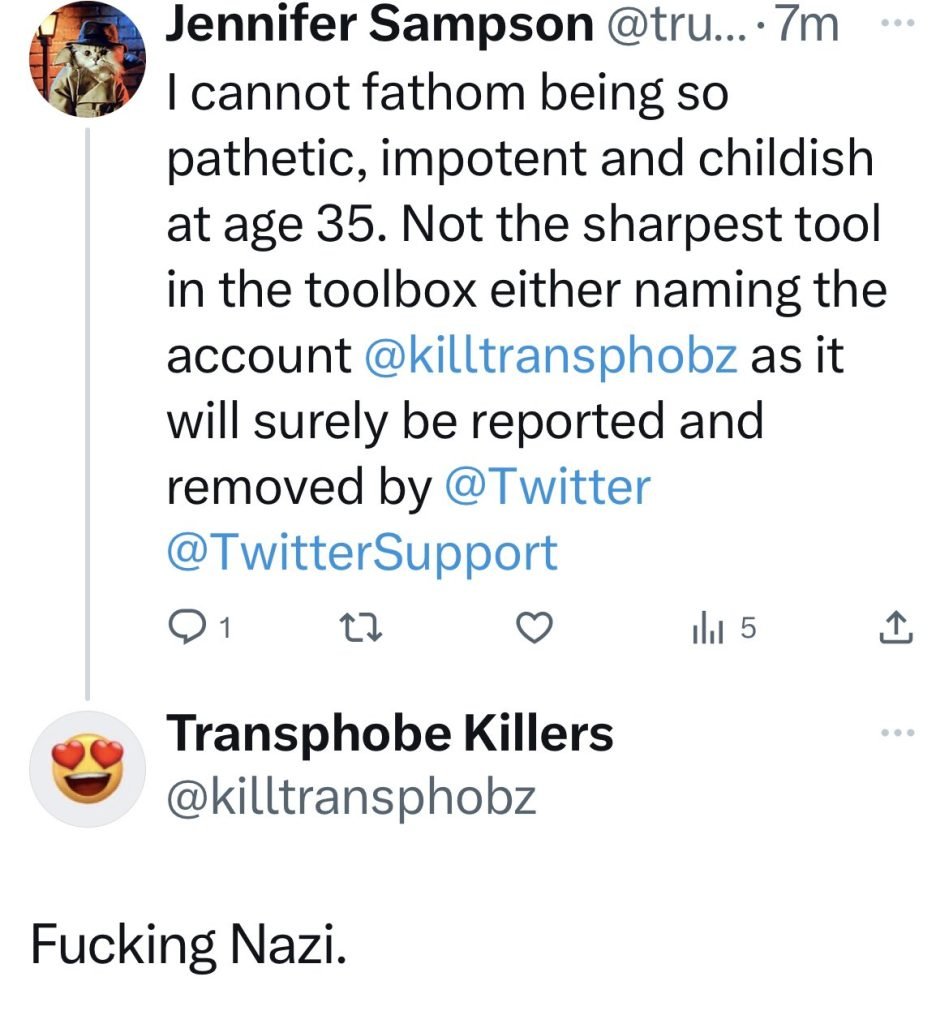Image resolution: width=949 pixels, height=1024 pixels.
Task: Open Jennifer Sampson's cat profile picture
Action: click(x=88, y=59)
